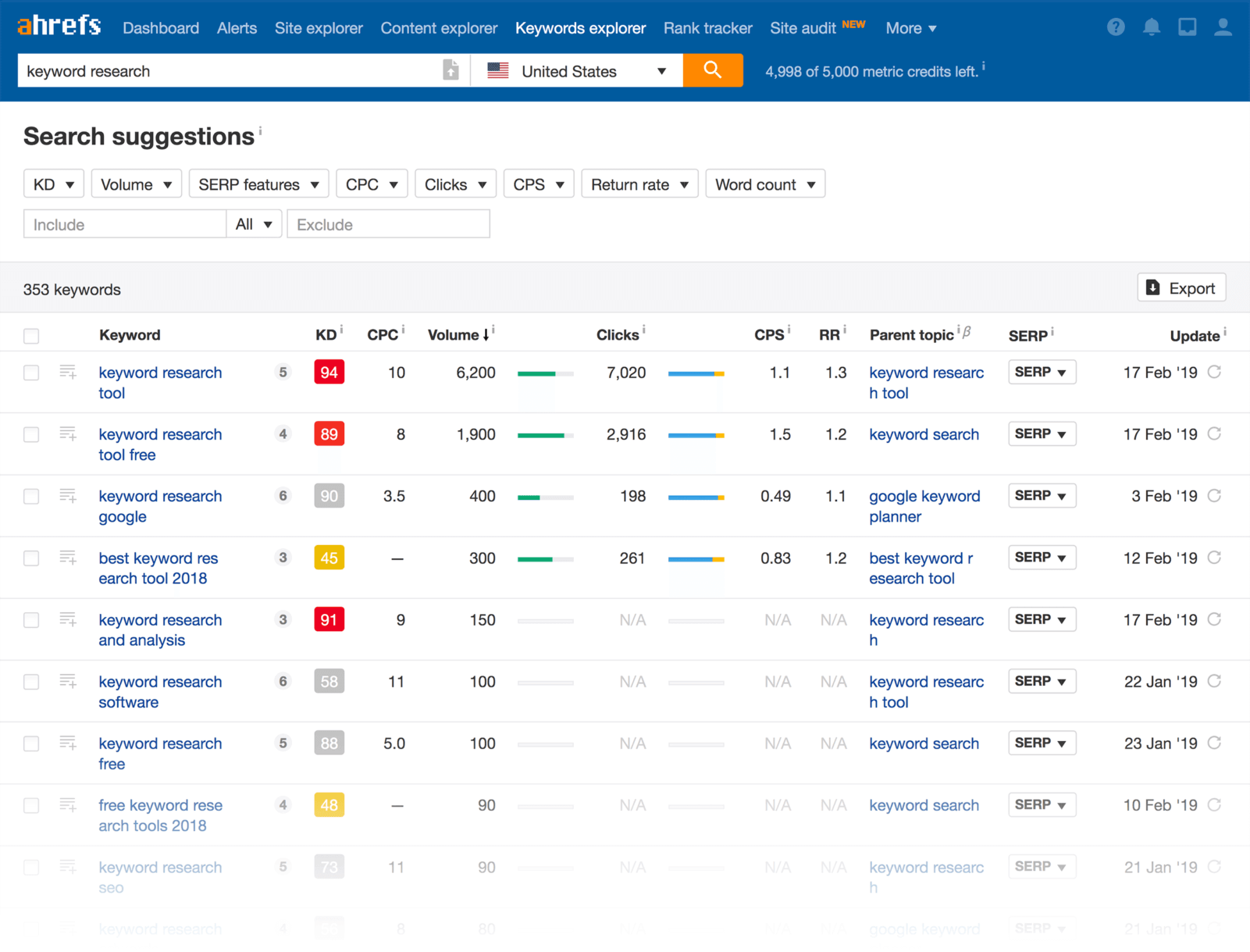Check the box for keyword research tool free
The height and width of the screenshot is (952, 1250).
31,434
